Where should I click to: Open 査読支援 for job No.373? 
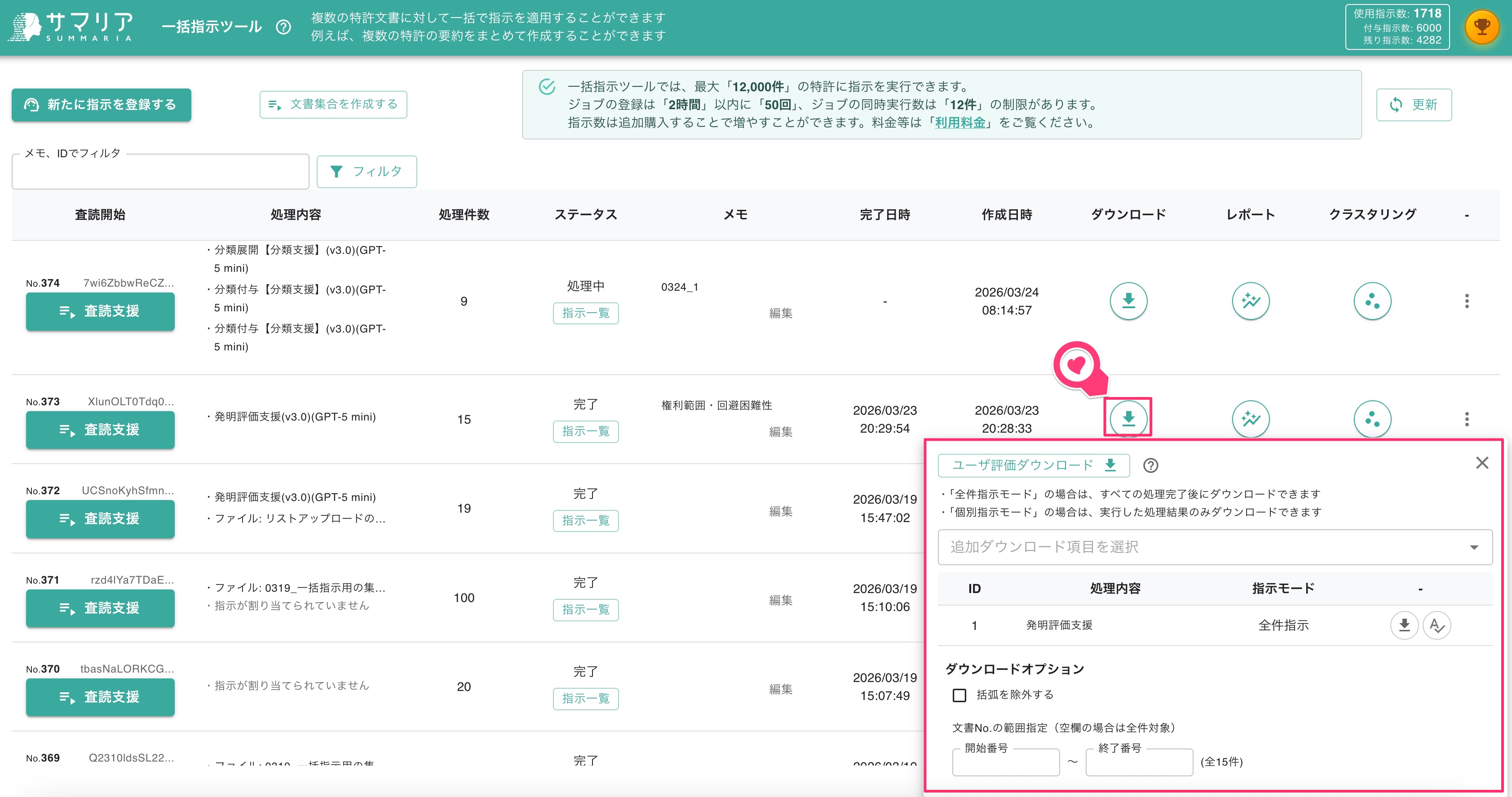(x=100, y=429)
